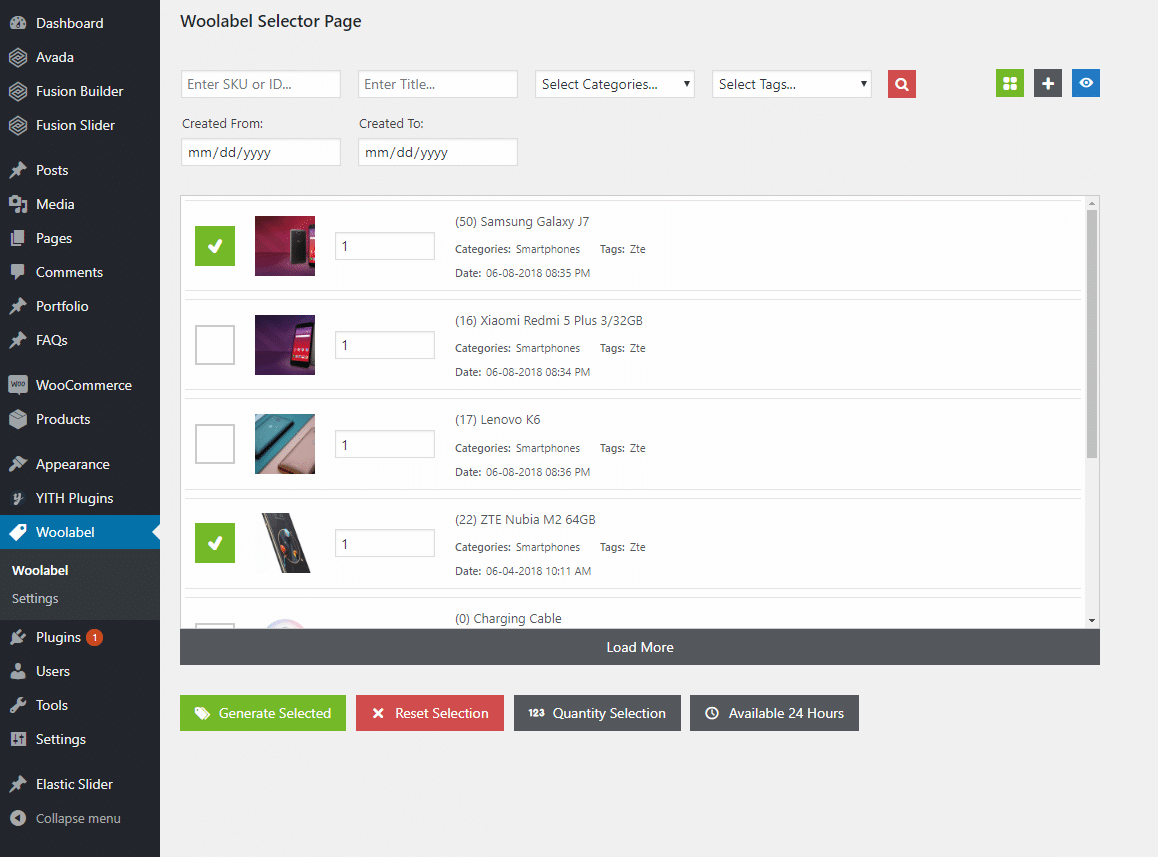This screenshot has height=857, width=1158.
Task: Click the Products box icon
Action: (18, 419)
